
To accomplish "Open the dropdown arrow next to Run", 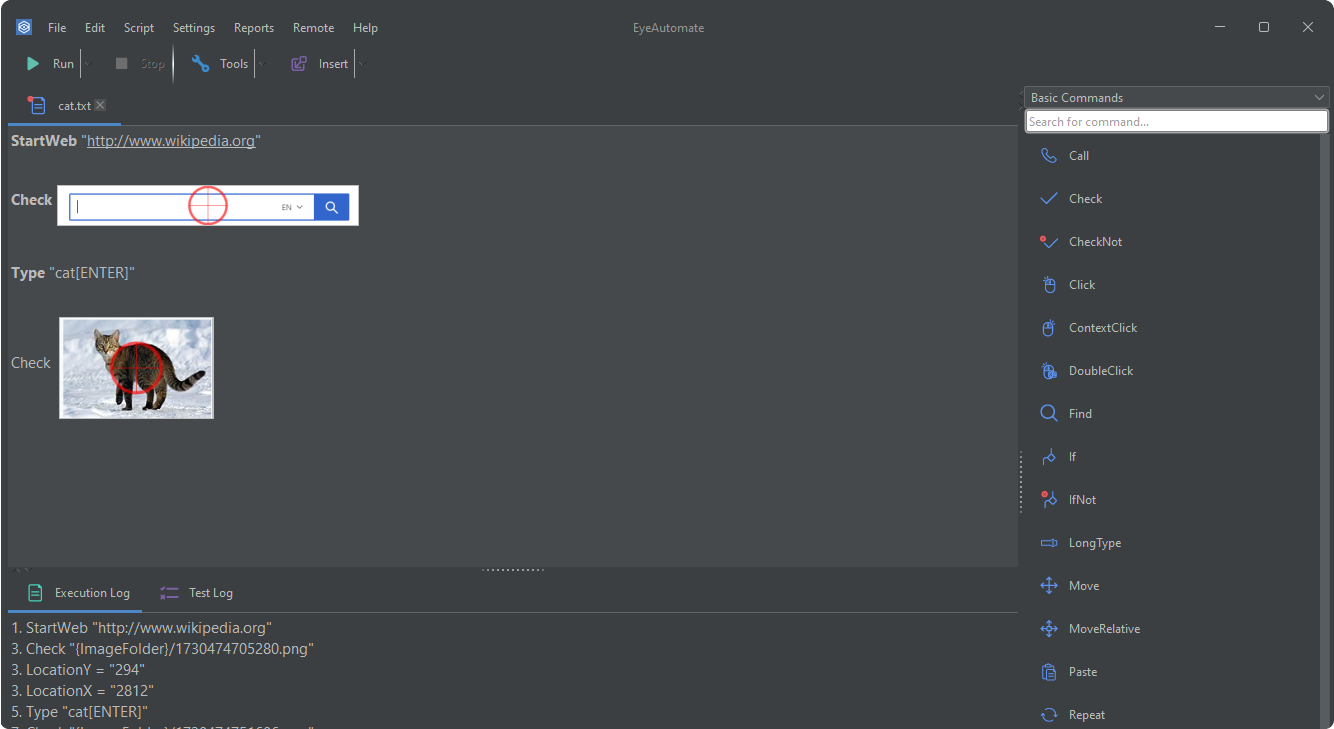I will (87, 64).
